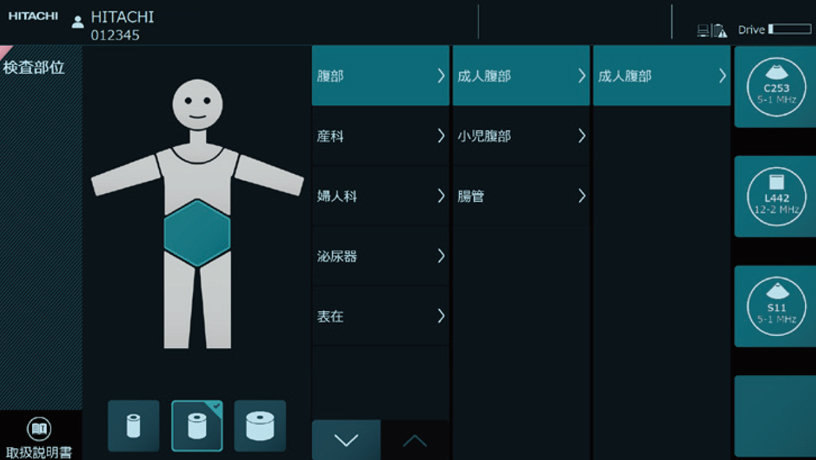Expand the 腹部 row chevron

tap(441, 76)
